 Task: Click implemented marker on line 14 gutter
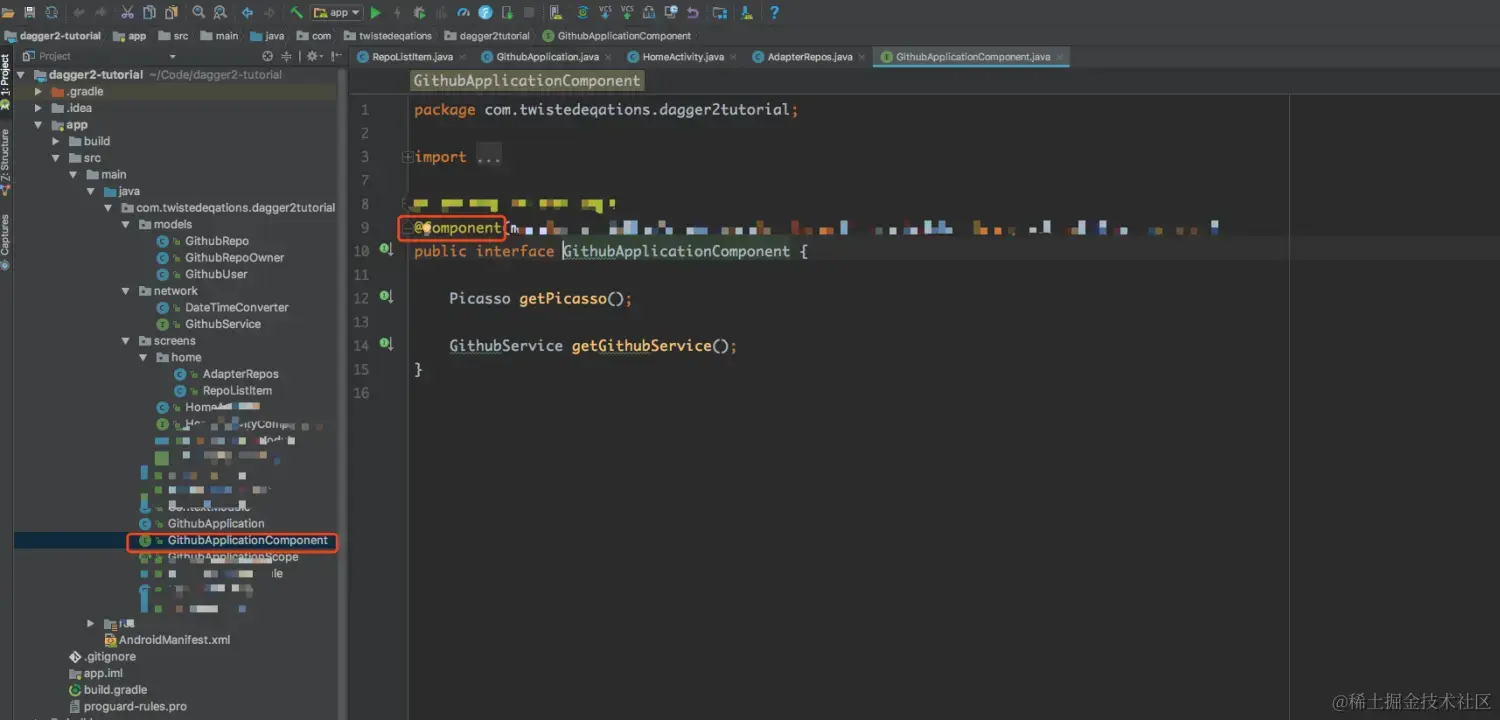coord(386,344)
